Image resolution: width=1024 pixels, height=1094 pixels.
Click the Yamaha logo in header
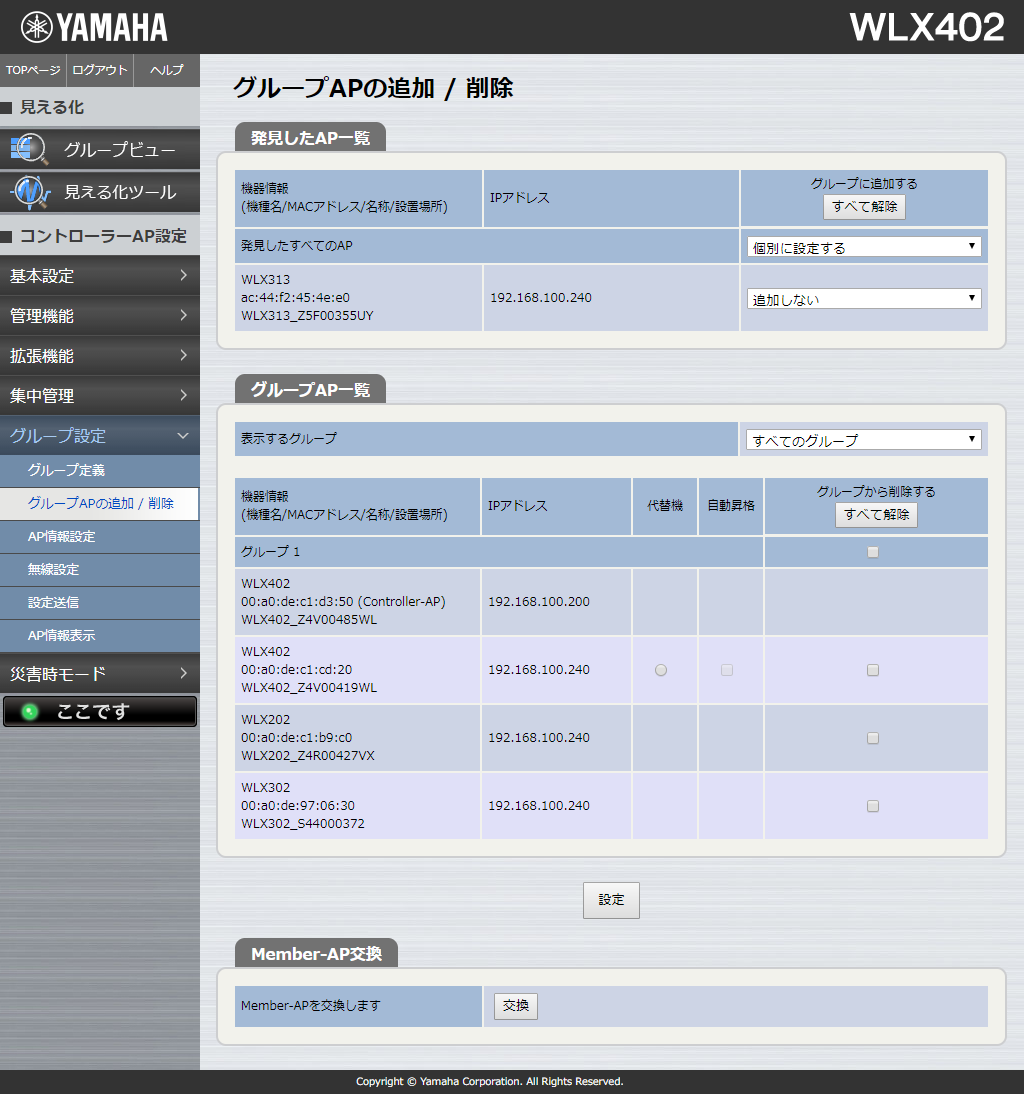coord(95,27)
